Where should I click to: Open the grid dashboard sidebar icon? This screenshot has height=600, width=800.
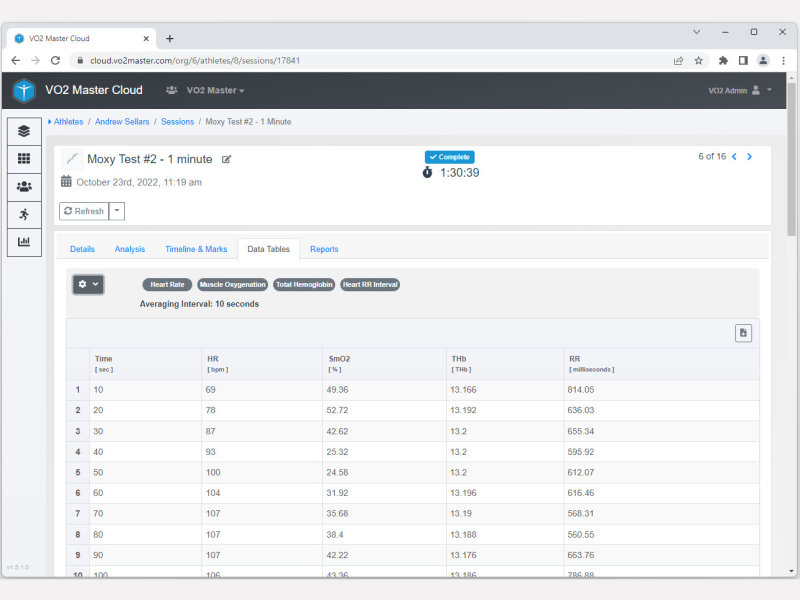(24, 159)
